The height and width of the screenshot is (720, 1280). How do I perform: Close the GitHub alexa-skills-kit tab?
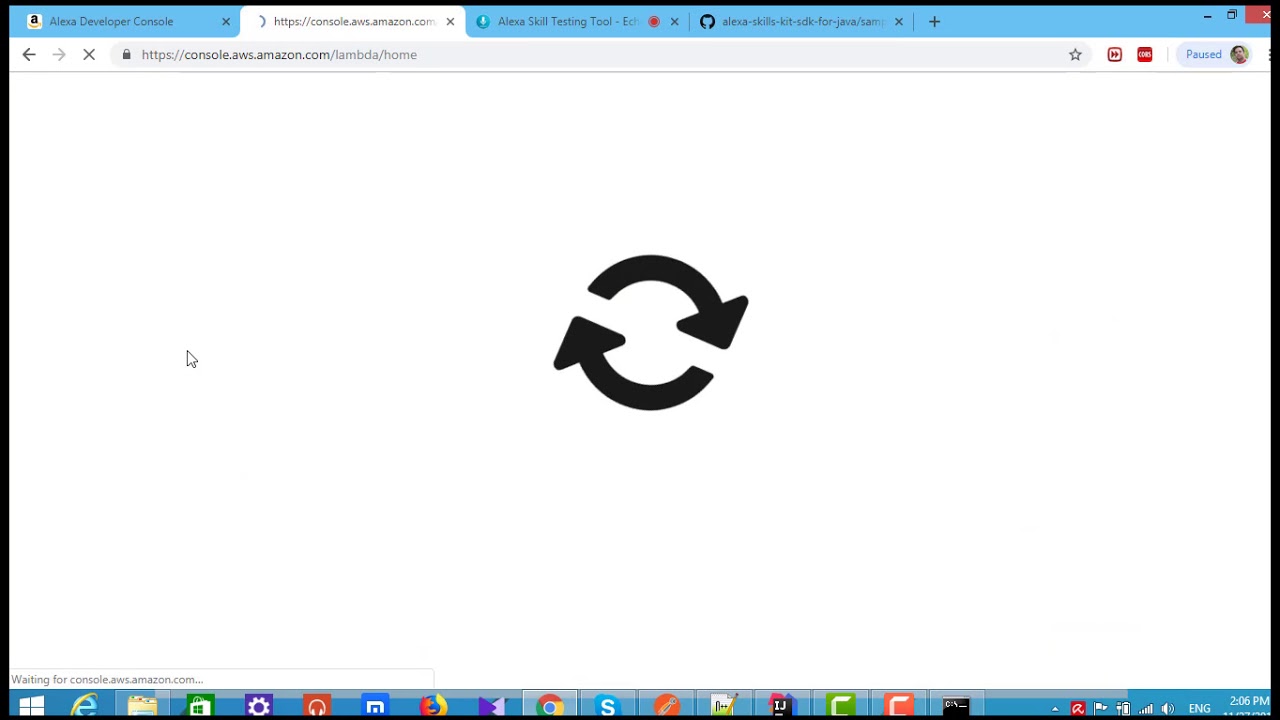tap(898, 21)
